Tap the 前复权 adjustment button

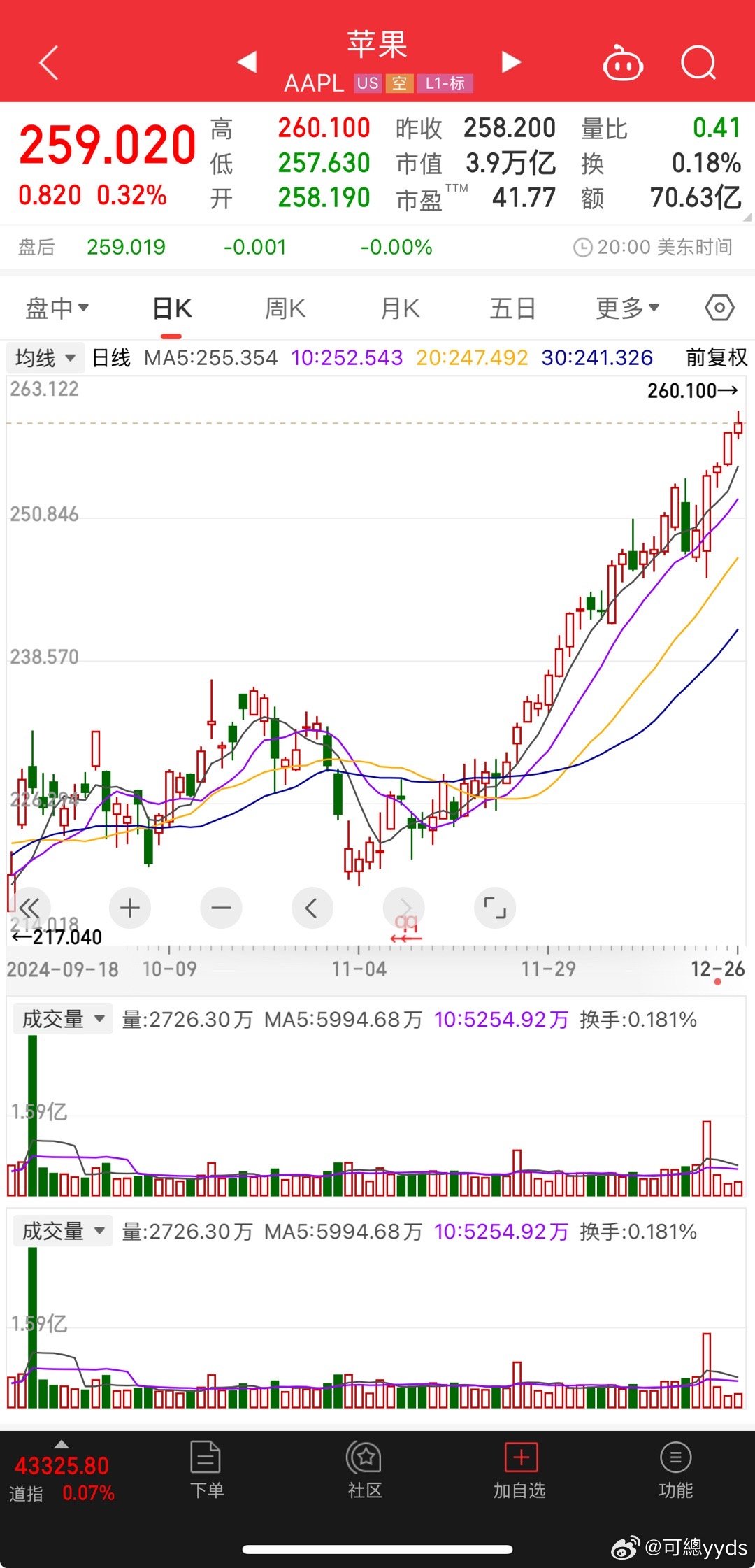(717, 357)
